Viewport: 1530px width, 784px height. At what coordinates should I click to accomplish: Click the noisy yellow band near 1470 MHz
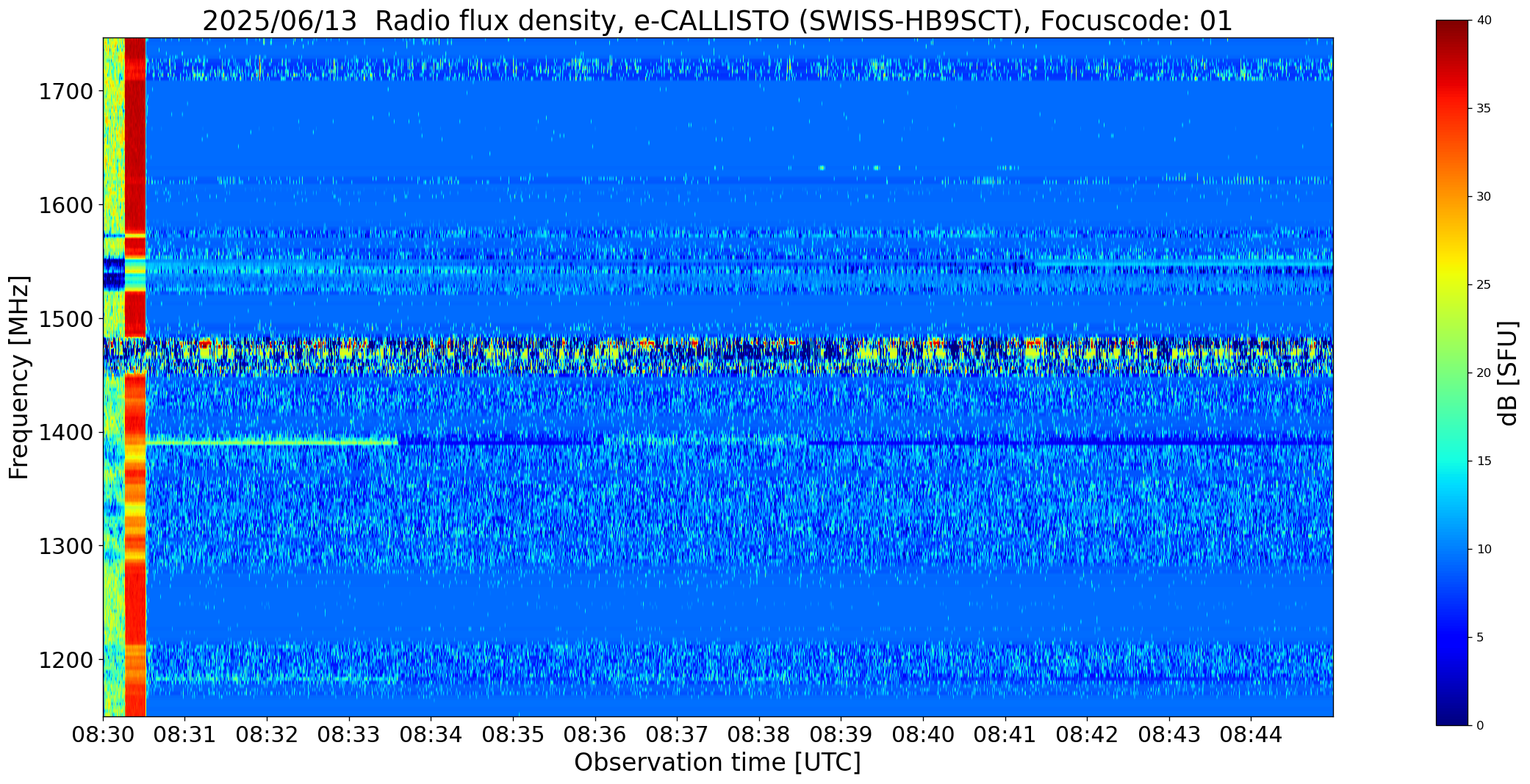coord(718,356)
